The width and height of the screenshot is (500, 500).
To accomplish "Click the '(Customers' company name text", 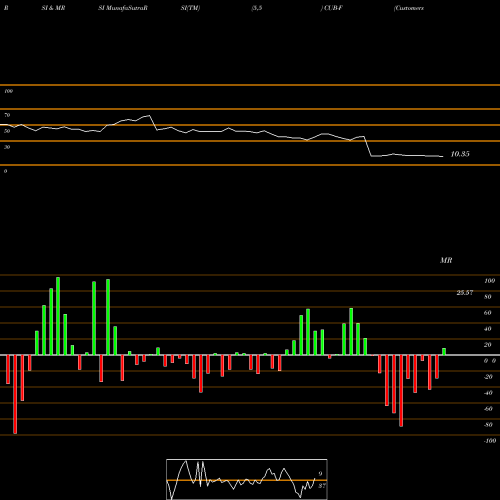I will (409, 8).
